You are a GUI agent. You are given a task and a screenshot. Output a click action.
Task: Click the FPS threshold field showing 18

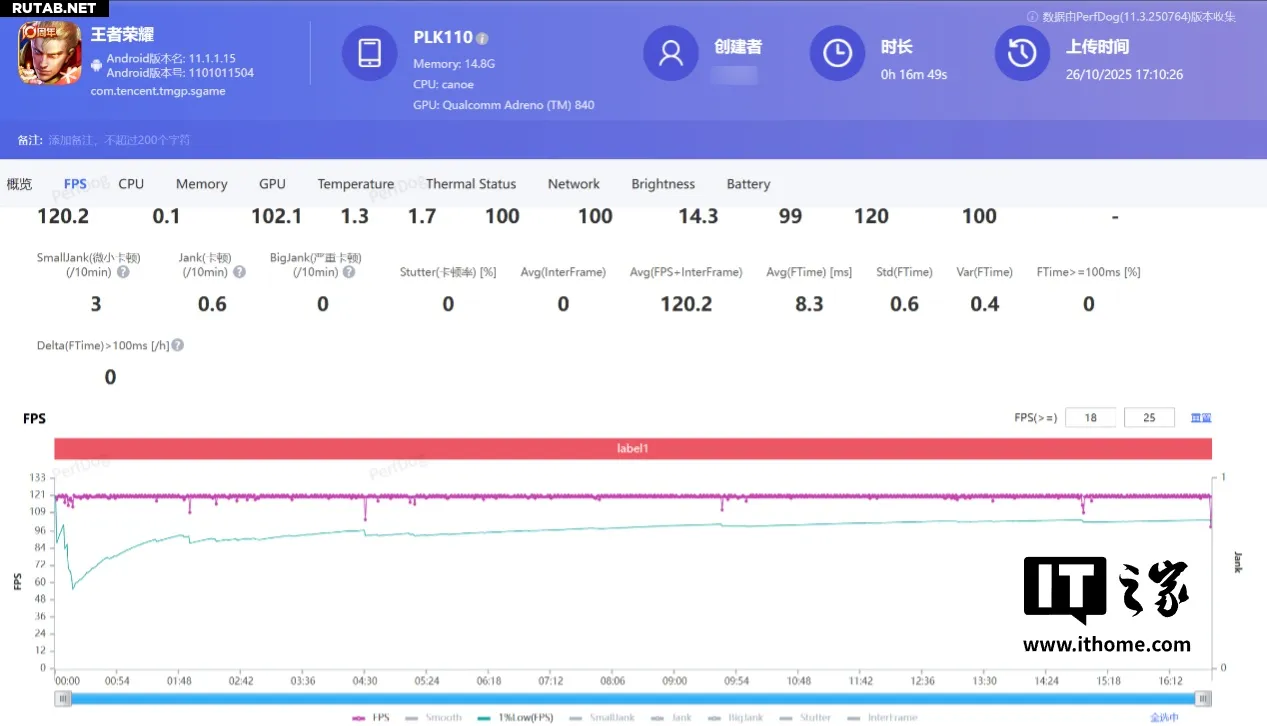[1090, 418]
